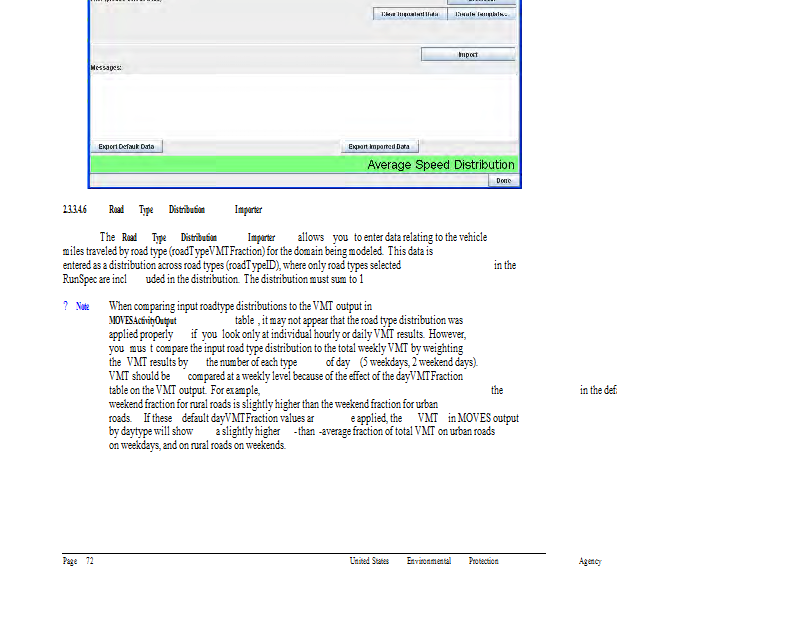Image resolution: width=800 pixels, height=618 pixels.
Task: Click the Messages label
Action: coord(106,67)
